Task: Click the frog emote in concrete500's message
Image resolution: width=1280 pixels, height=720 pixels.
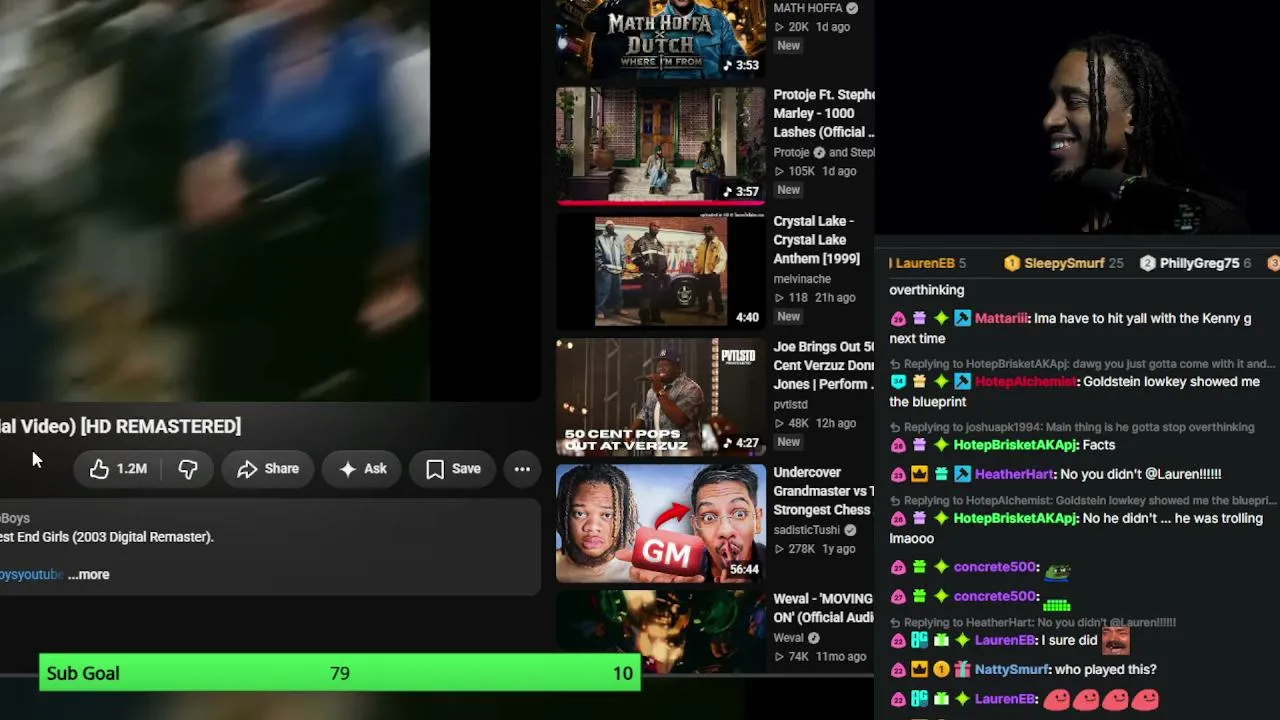Action: tap(1057, 569)
